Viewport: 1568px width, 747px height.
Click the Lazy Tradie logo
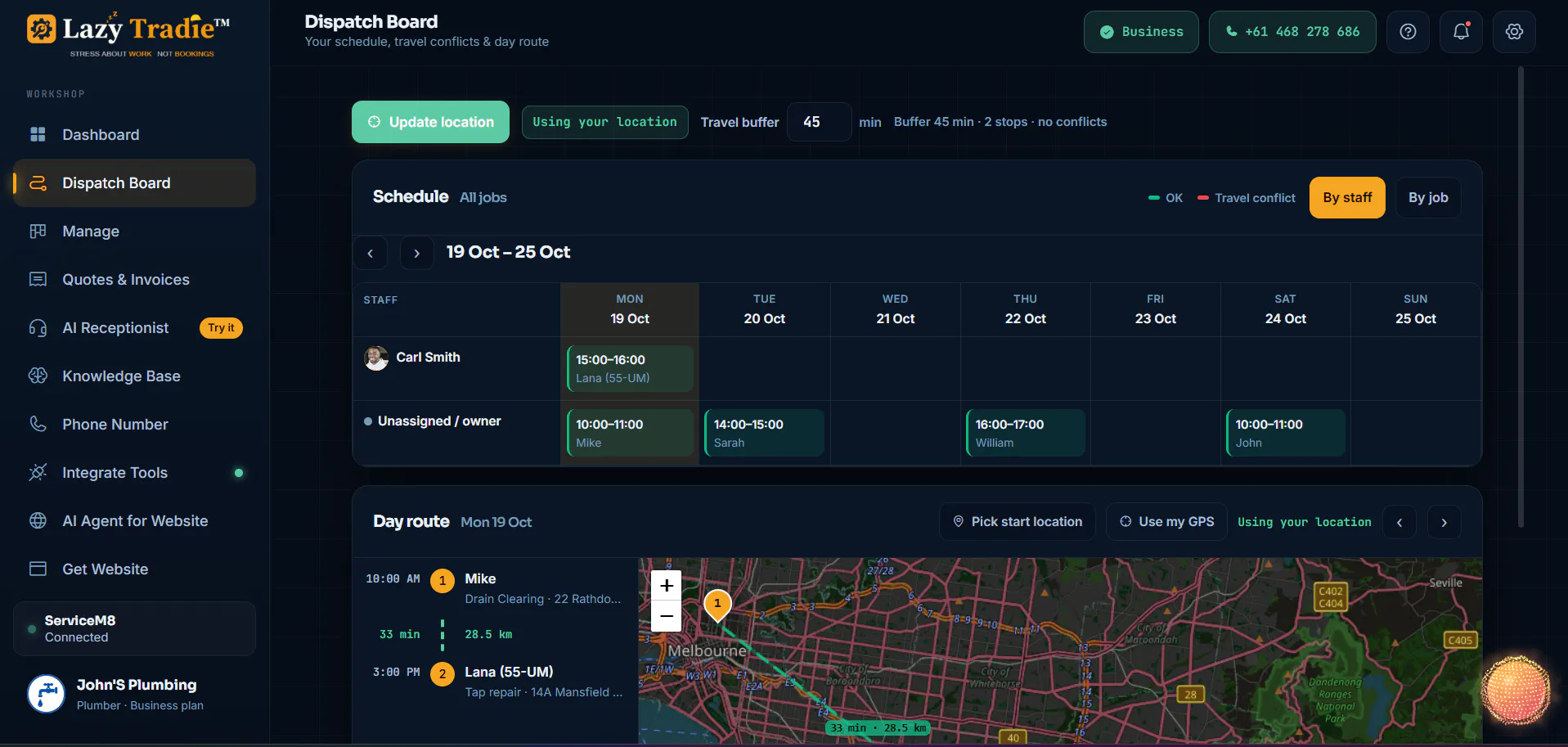point(128,34)
